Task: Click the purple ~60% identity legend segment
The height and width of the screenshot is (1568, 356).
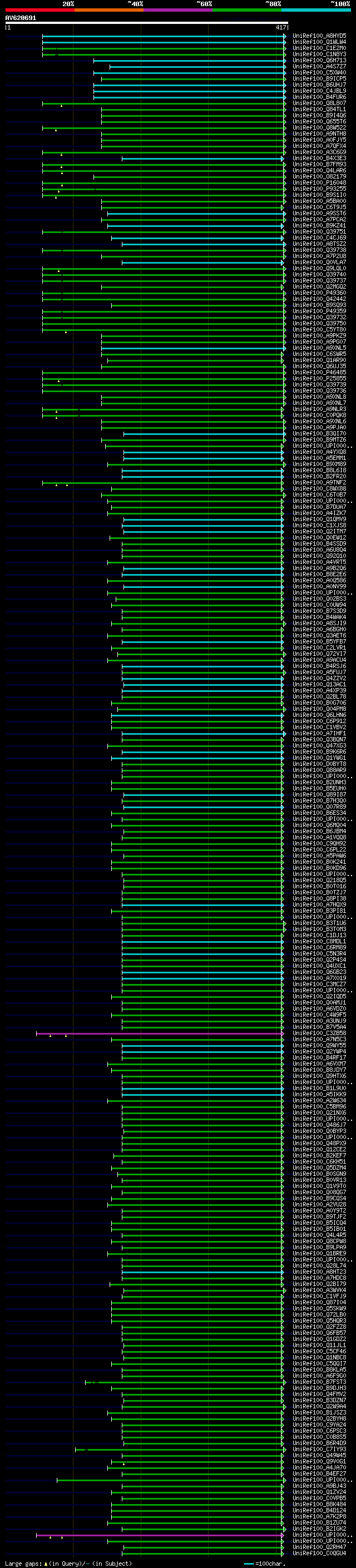Action: coord(179,10)
